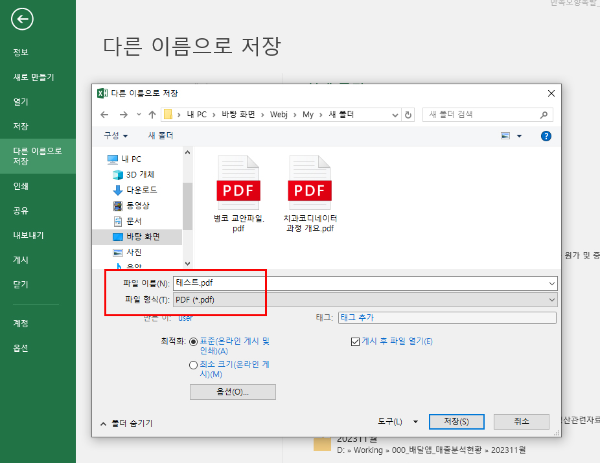Open 정보 in Excel backstage menu
Viewport: 600px width, 463px height.
(x=21, y=52)
